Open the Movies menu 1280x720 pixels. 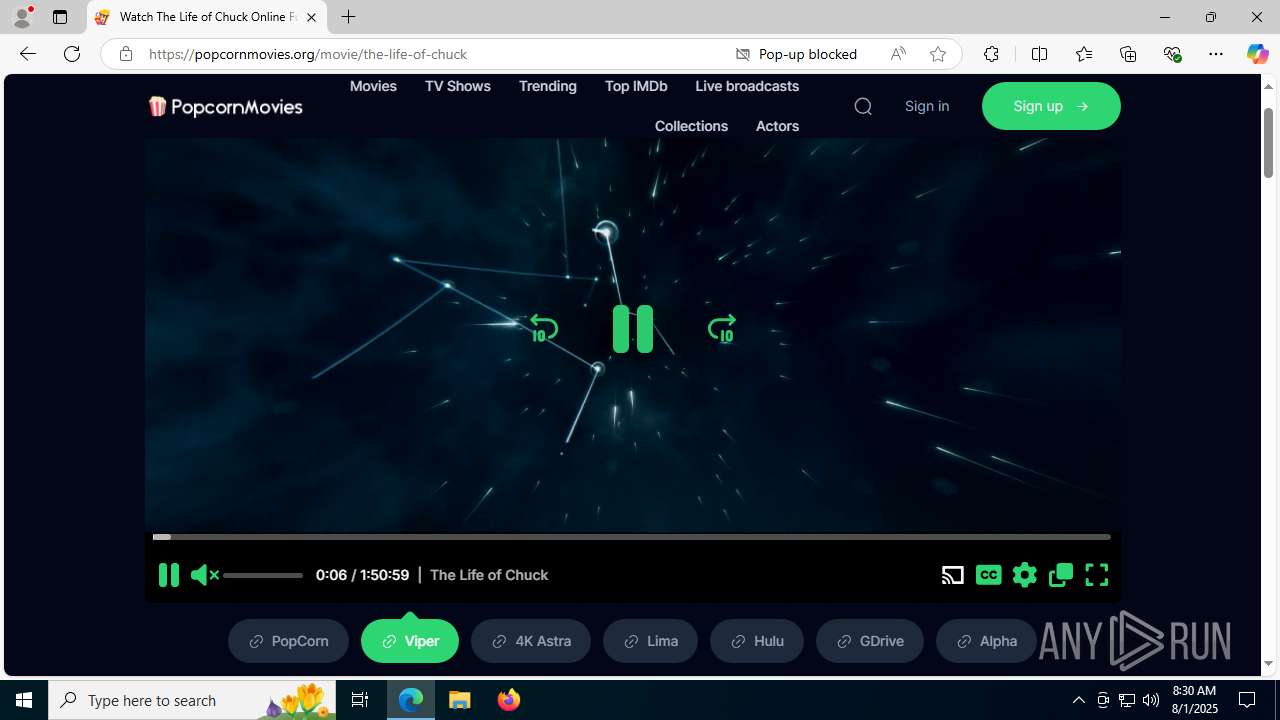tap(373, 86)
